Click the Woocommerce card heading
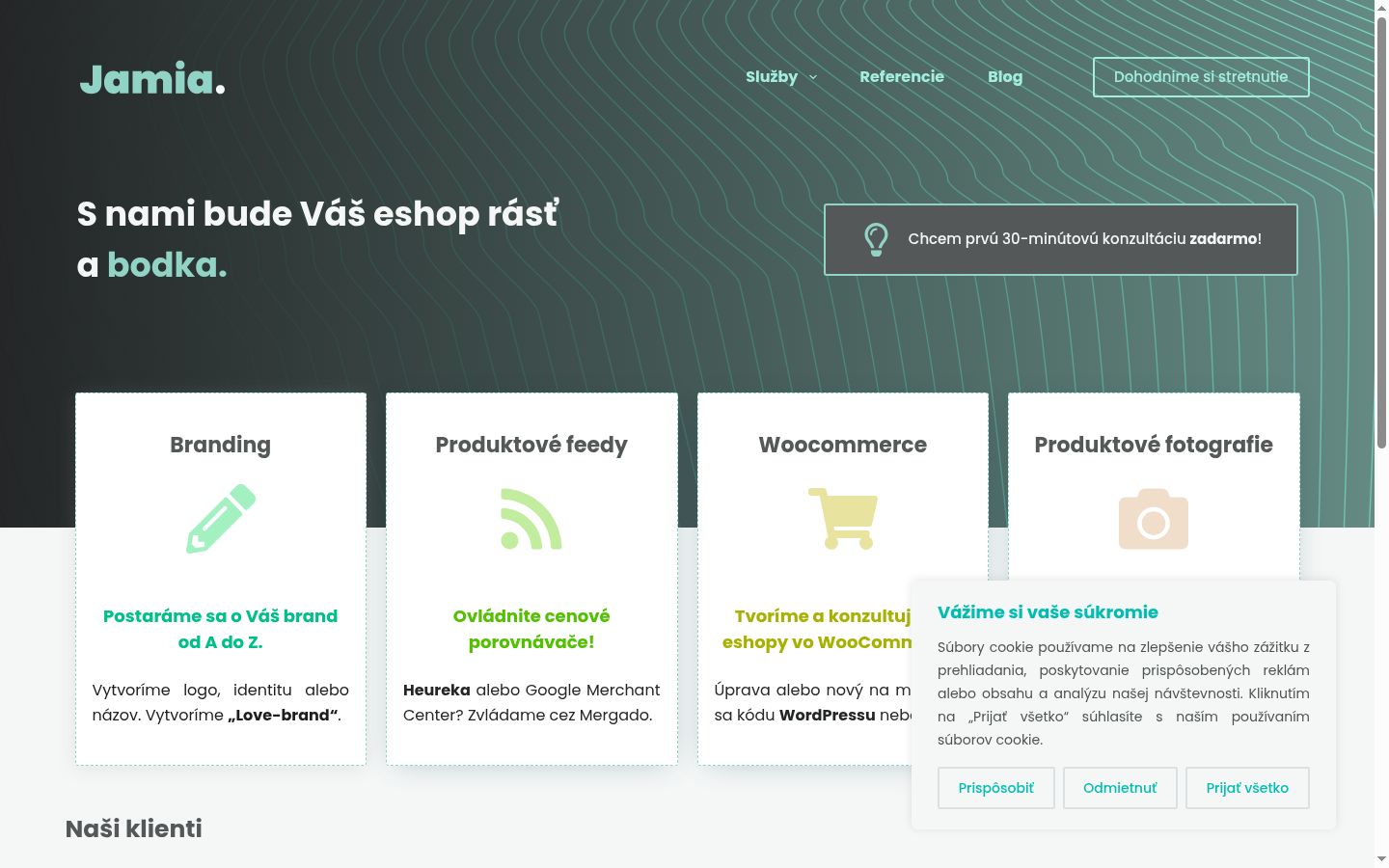This screenshot has width=1389, height=868. 843,445
